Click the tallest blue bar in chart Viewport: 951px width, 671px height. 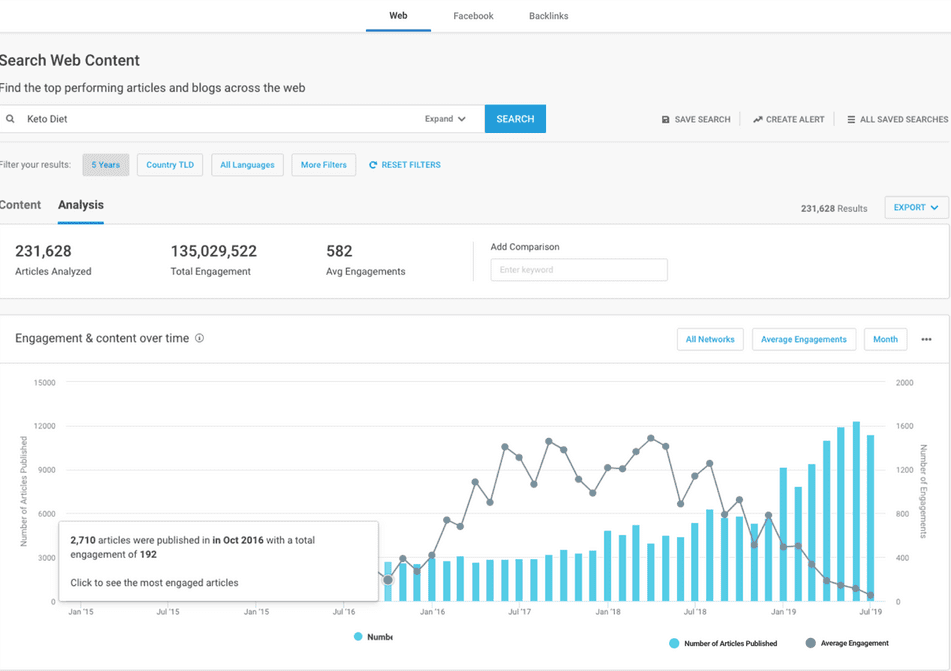pyautogui.click(x=856, y=510)
